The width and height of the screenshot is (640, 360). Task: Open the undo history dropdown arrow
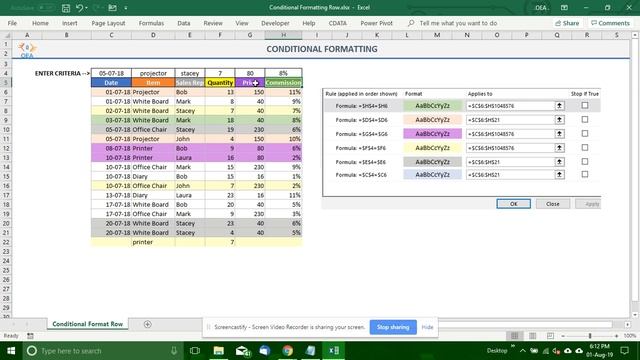(x=86, y=8)
